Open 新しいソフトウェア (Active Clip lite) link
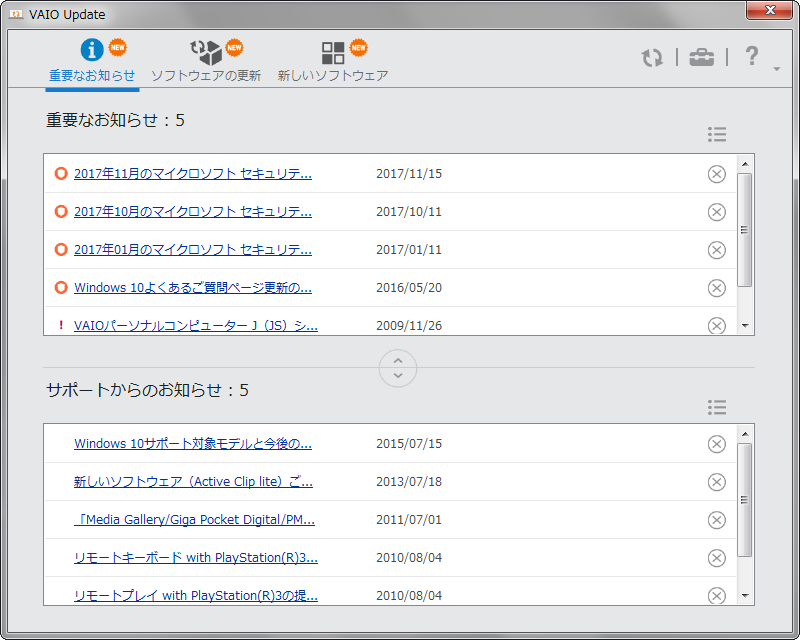Viewport: 800px width, 640px height. [x=193, y=482]
